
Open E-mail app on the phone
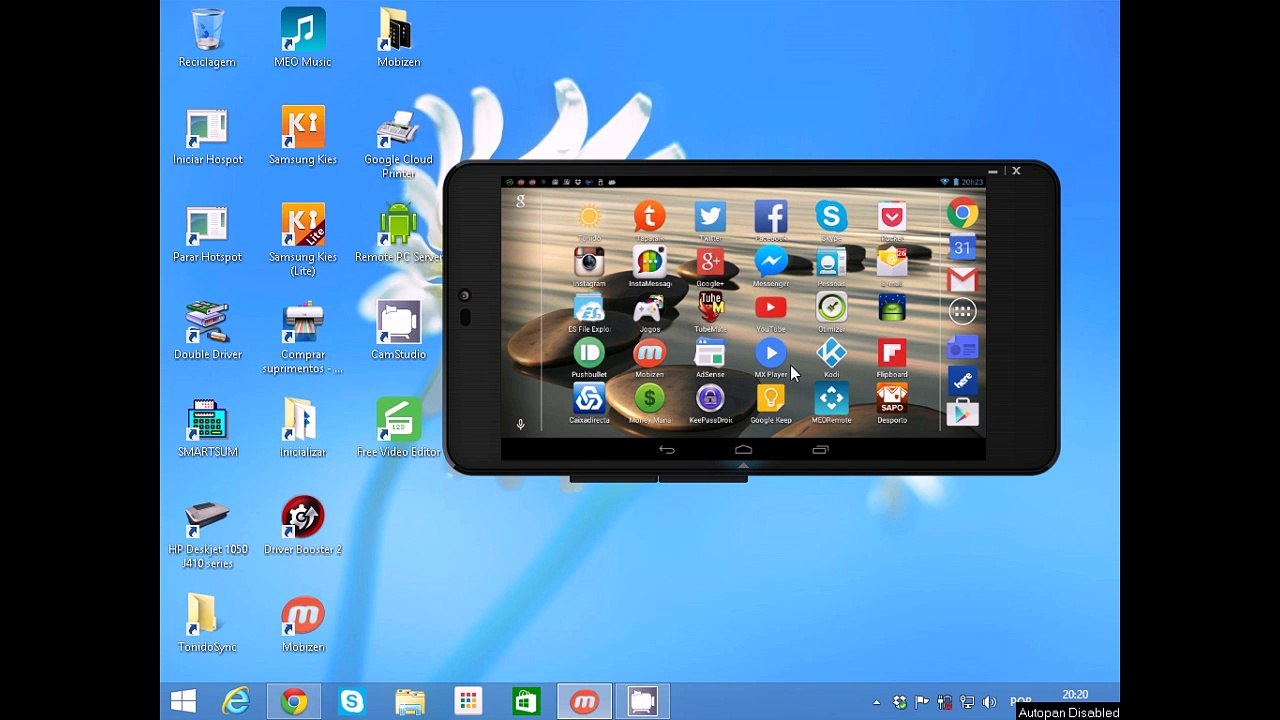tap(892, 262)
